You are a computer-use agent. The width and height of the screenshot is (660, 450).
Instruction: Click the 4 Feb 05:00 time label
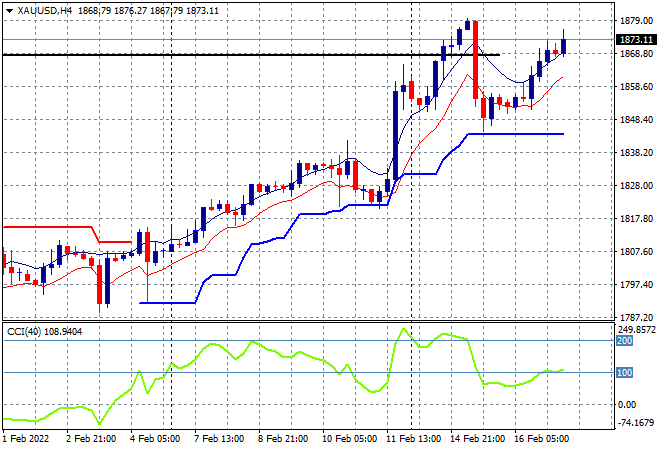pos(155,439)
